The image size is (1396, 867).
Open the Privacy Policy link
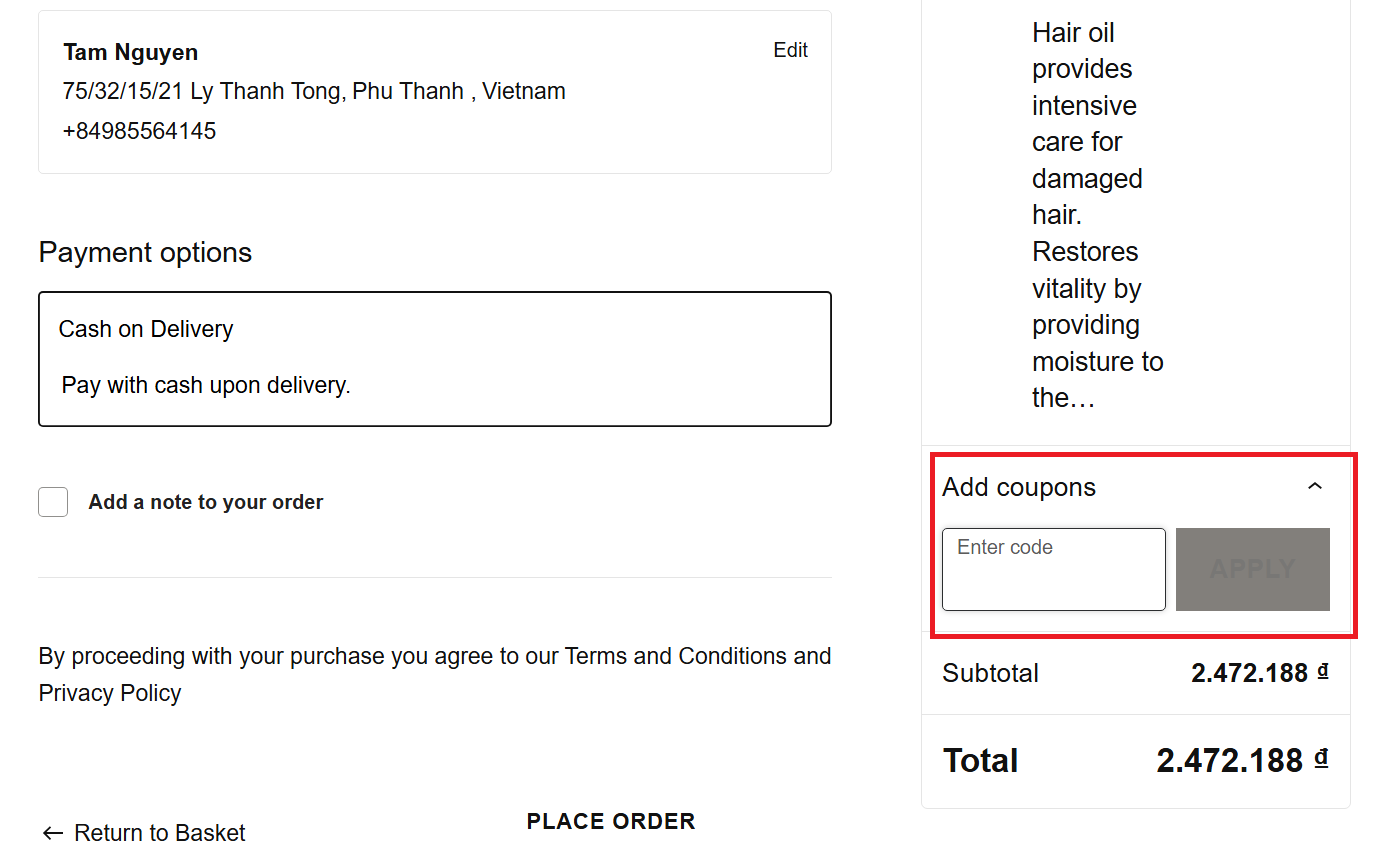pyautogui.click(x=110, y=693)
